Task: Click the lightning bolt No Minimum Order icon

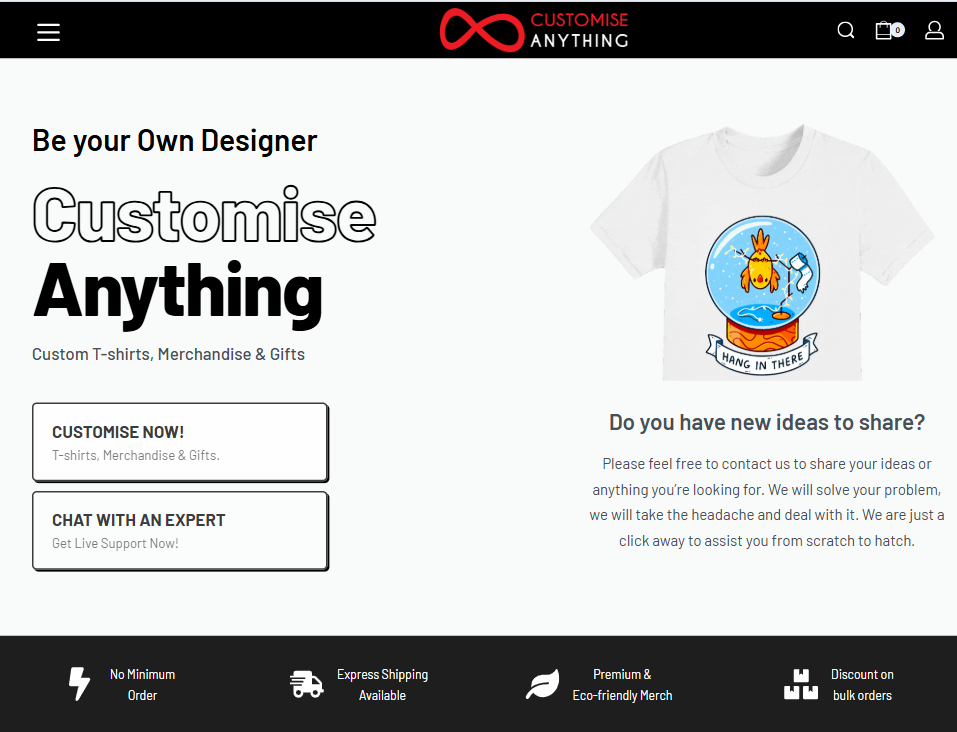Action: [x=79, y=684]
